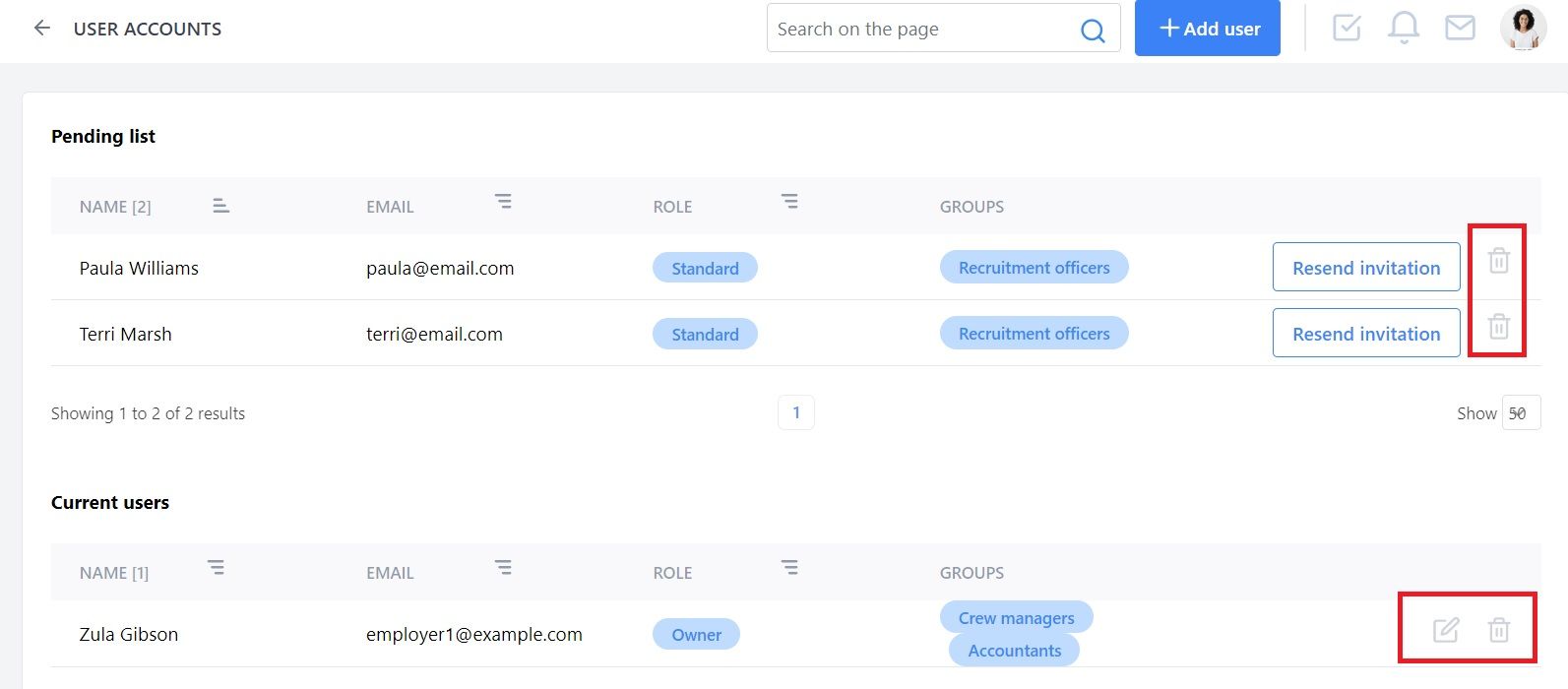Open the tasks checkbox icon in header
This screenshot has width=1568, height=689.
tap(1347, 28)
